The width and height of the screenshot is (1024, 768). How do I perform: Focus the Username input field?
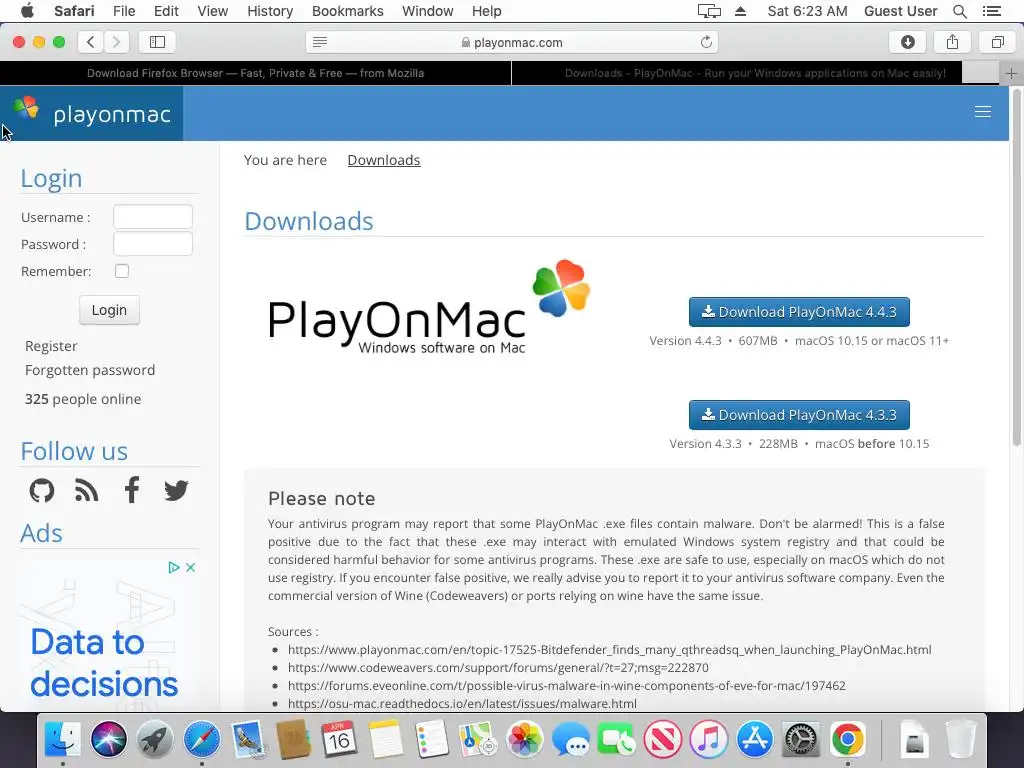(x=153, y=217)
